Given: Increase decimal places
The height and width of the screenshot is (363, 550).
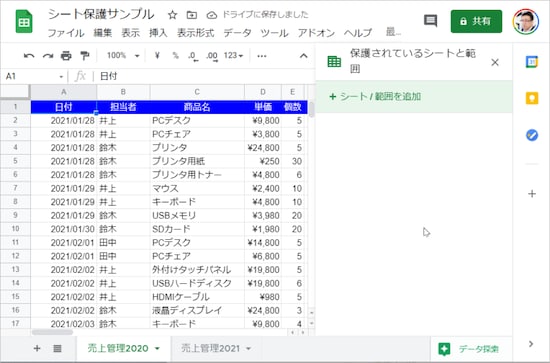Looking at the screenshot, I should click(x=212, y=56).
